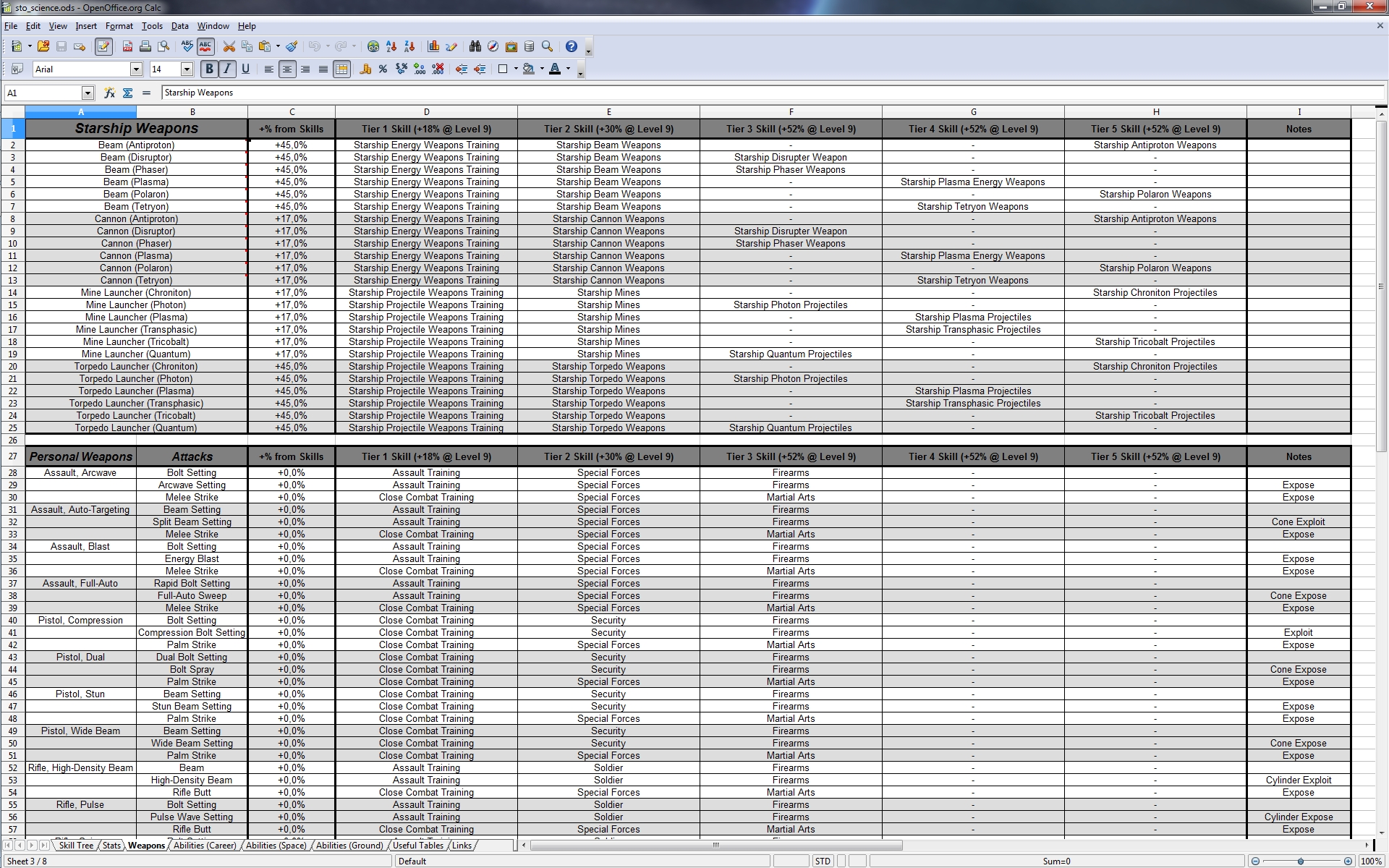
Task: Toggle Italic formatting
Action: pos(227,69)
